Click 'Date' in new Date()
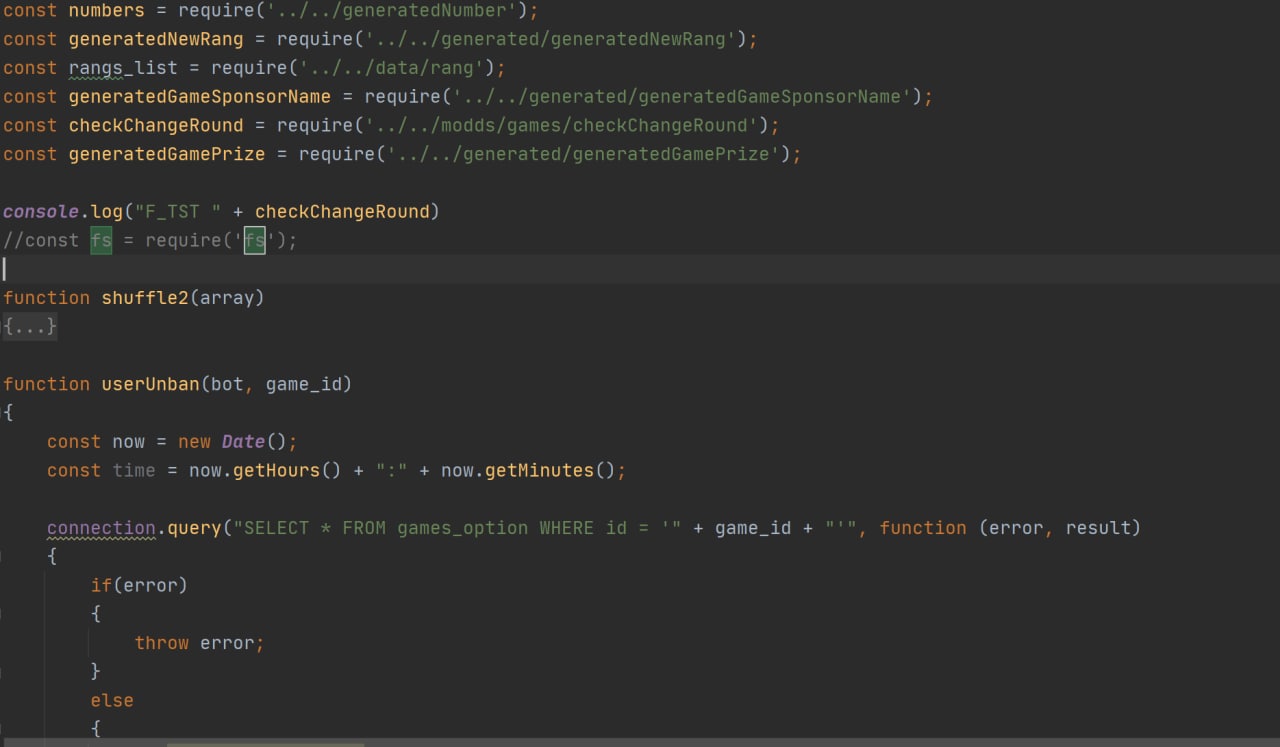 pyautogui.click(x=244, y=441)
